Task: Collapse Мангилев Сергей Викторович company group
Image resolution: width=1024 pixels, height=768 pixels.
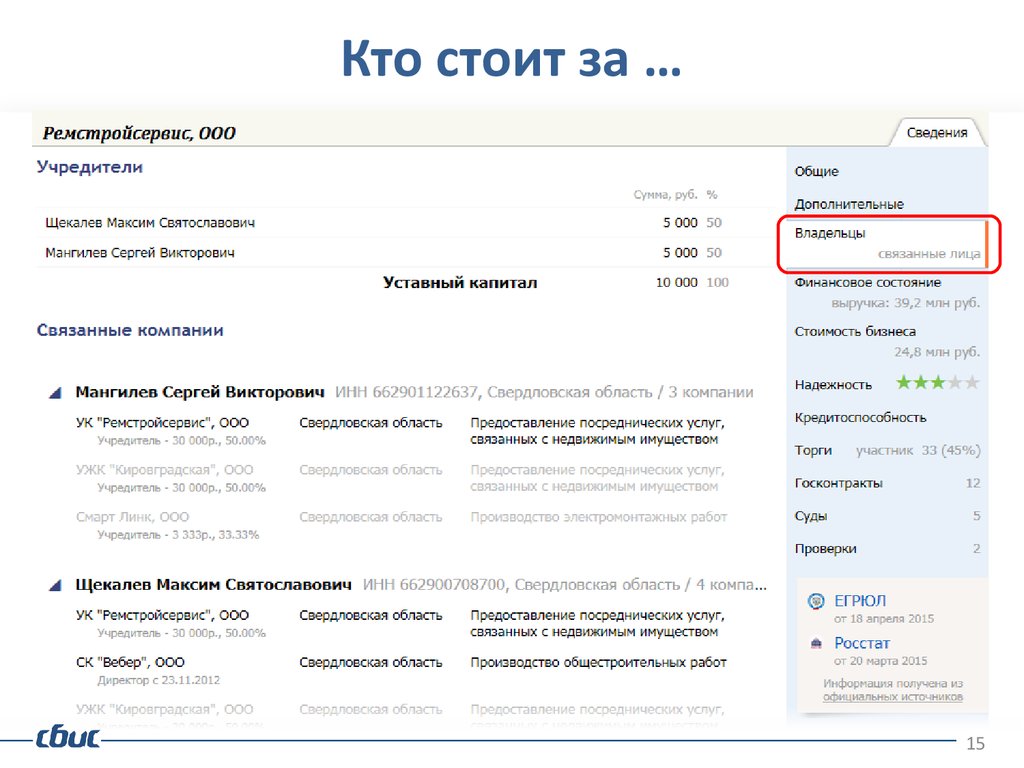Action: tap(58, 393)
